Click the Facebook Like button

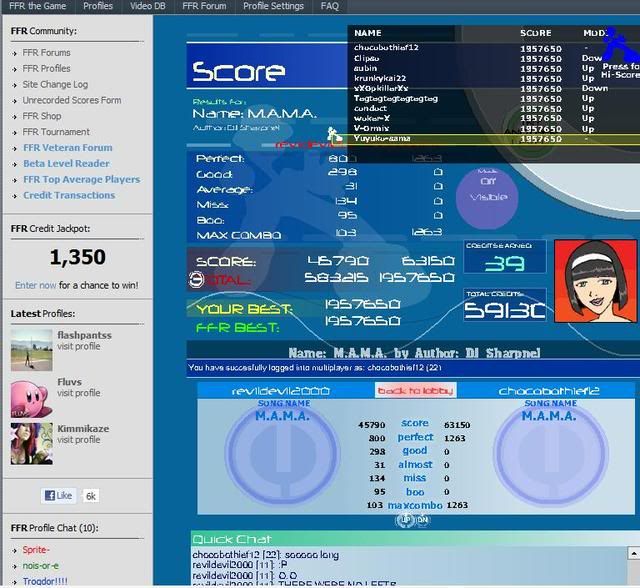[x=59, y=495]
